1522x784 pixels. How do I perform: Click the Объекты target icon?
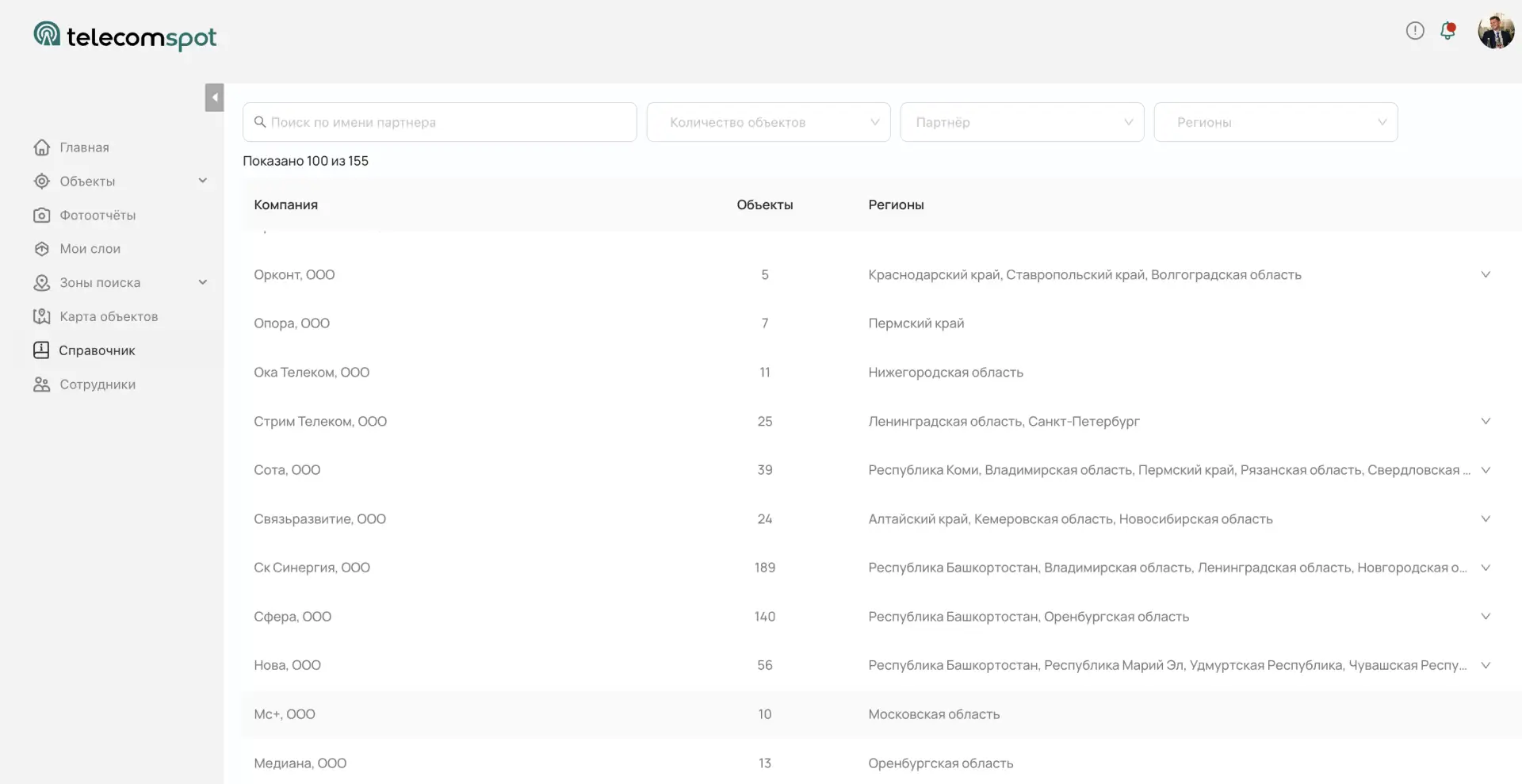(42, 182)
